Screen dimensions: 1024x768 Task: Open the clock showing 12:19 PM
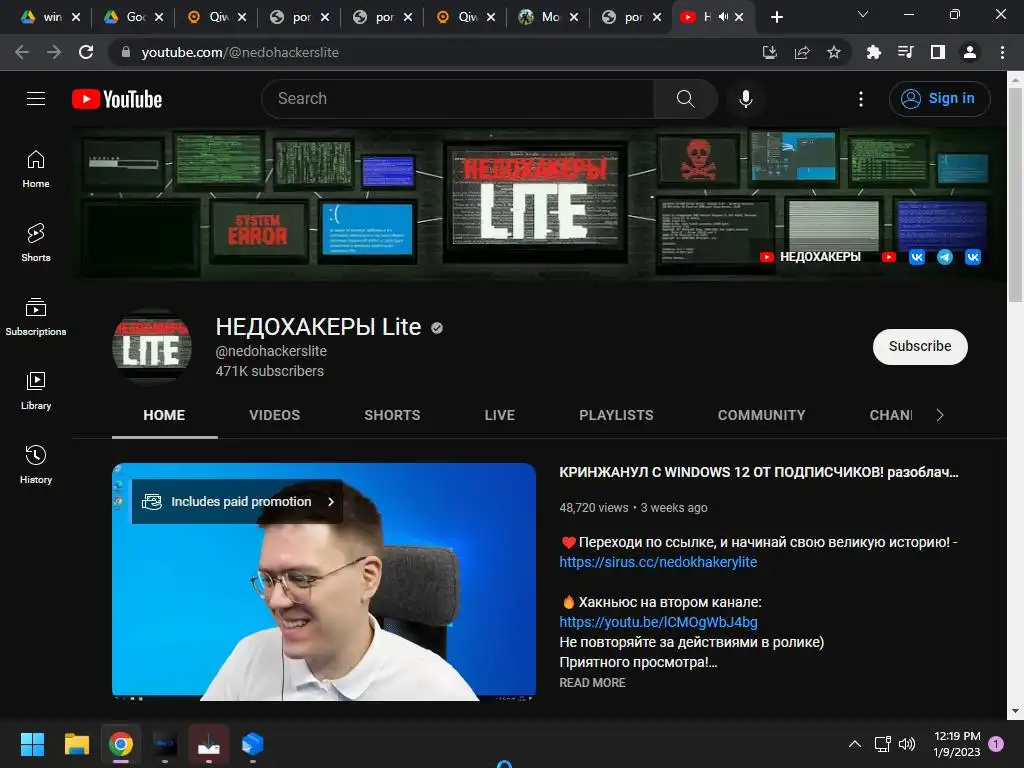pyautogui.click(x=957, y=744)
